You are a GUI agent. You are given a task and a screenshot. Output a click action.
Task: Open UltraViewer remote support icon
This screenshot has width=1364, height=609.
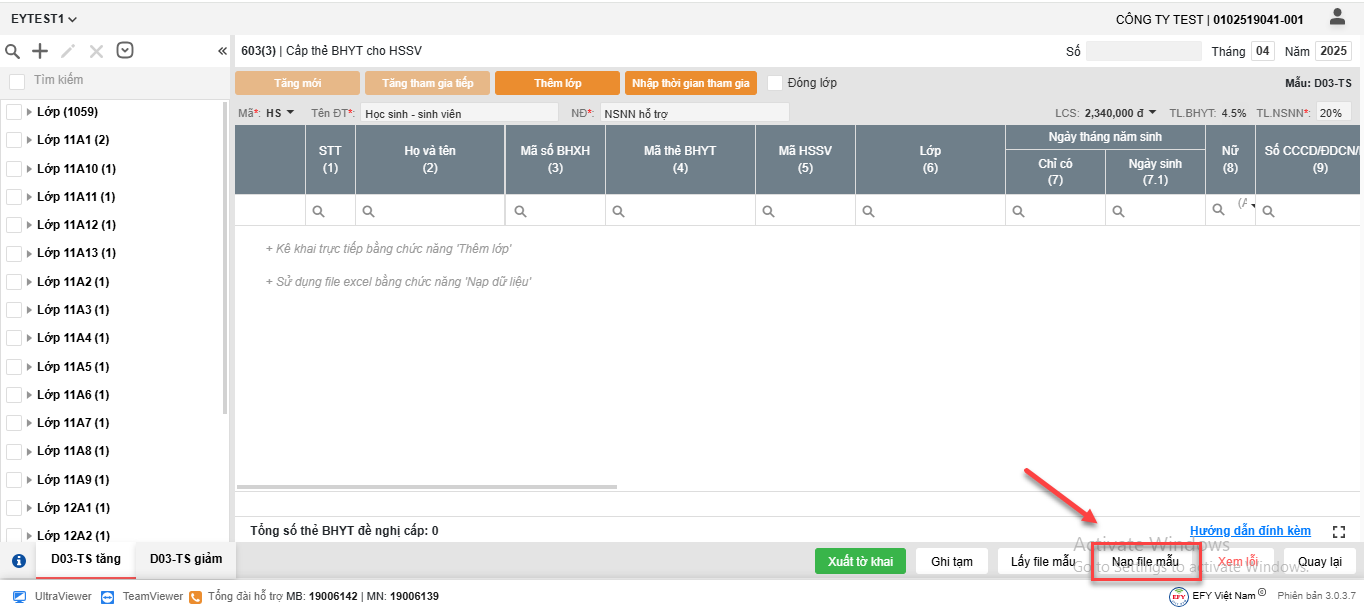(x=20, y=596)
